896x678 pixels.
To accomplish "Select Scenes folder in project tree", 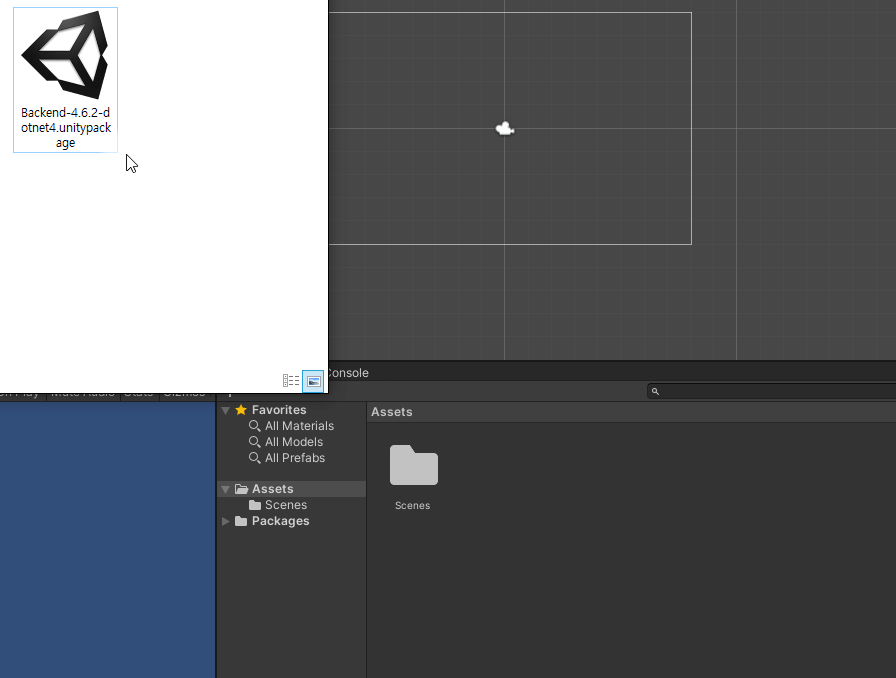I will (x=286, y=505).
